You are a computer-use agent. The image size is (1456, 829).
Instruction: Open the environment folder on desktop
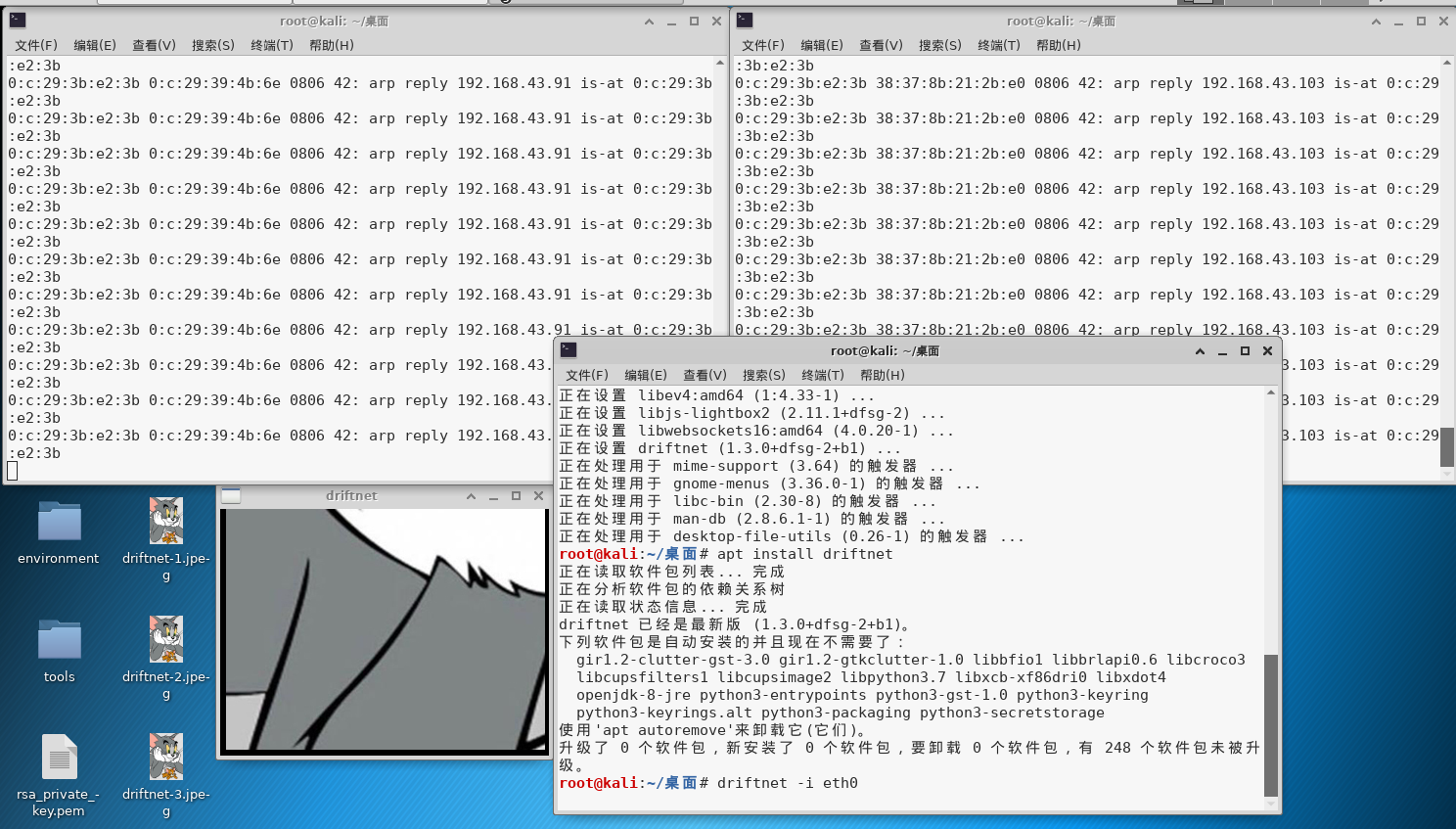59,522
